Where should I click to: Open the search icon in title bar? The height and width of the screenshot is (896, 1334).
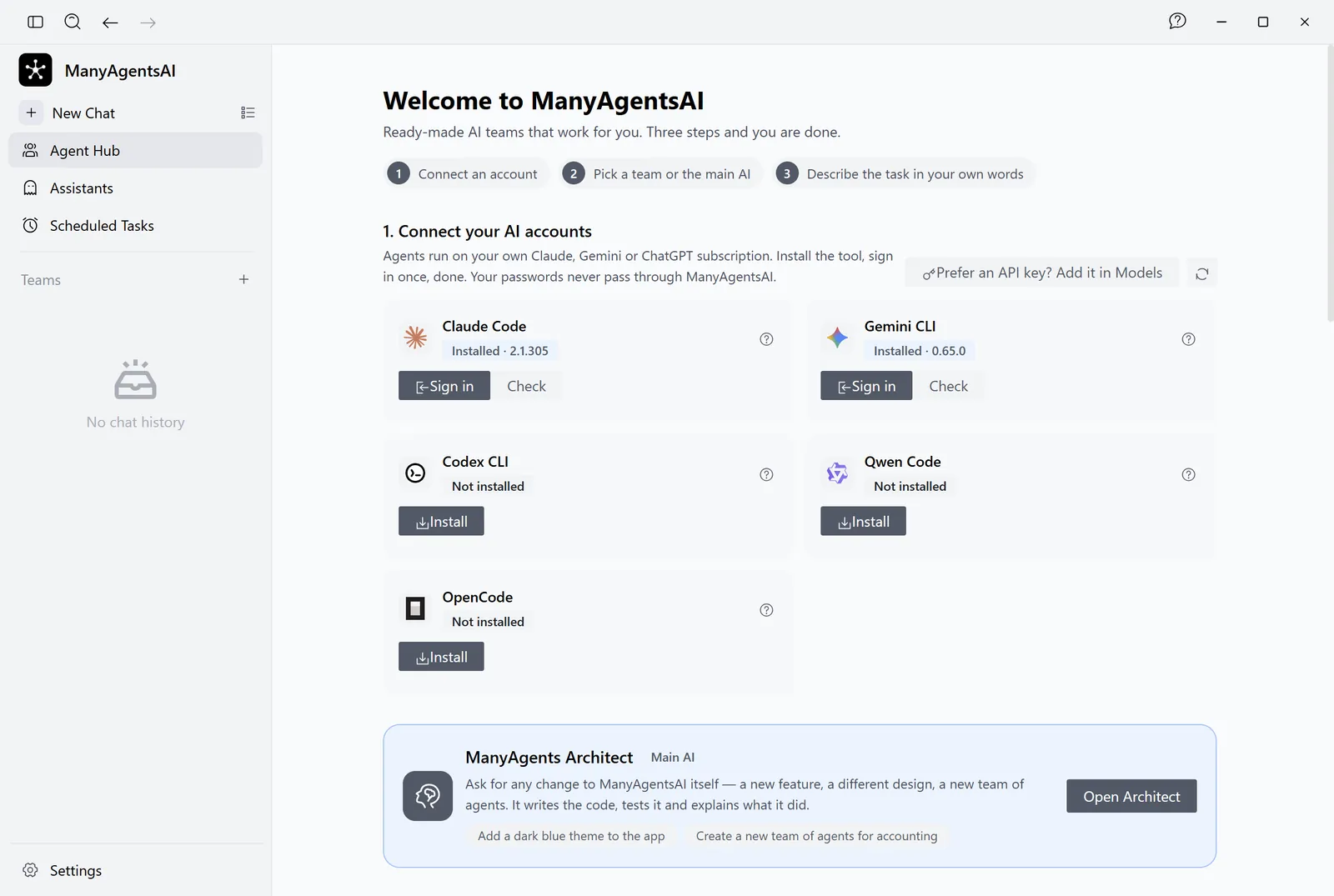click(x=73, y=22)
